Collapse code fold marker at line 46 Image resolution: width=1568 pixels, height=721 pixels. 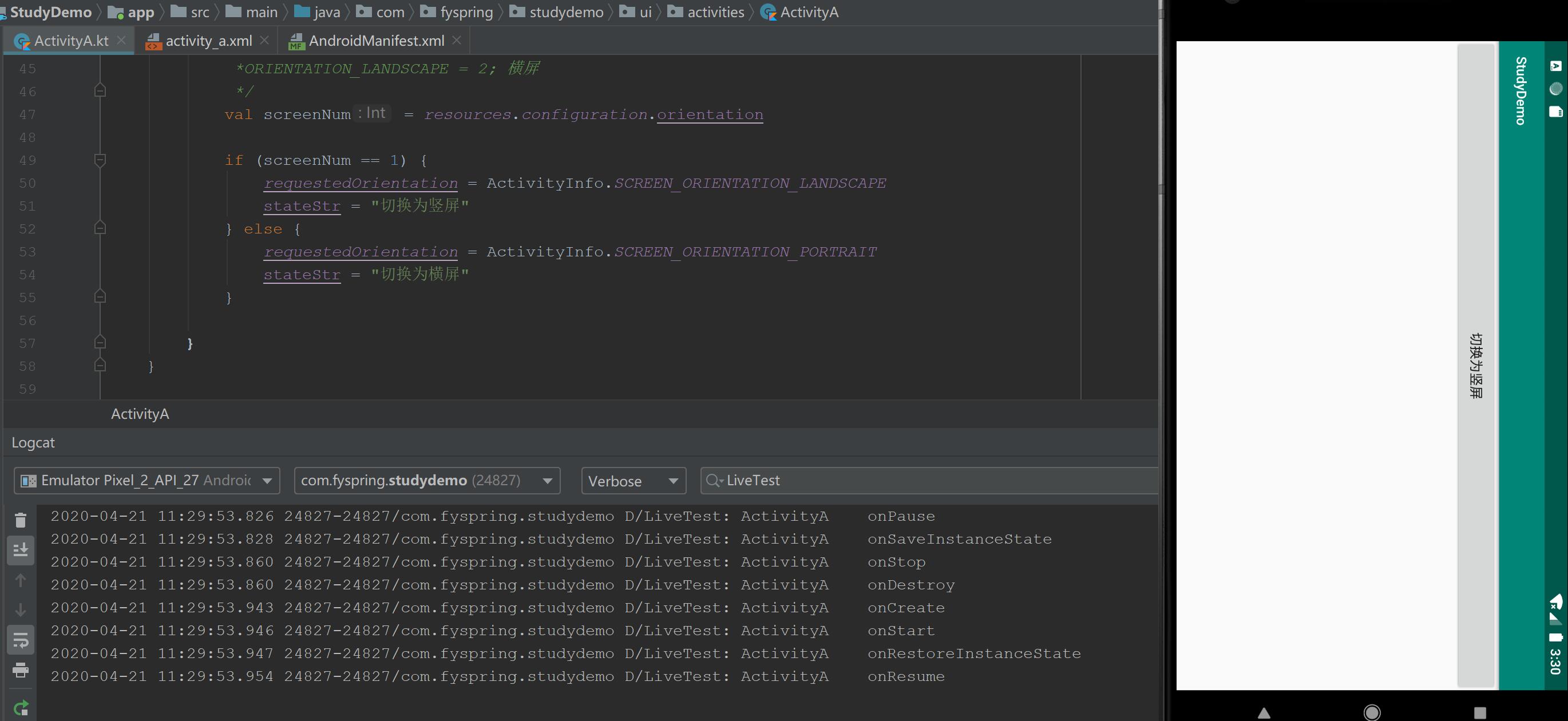click(x=101, y=90)
